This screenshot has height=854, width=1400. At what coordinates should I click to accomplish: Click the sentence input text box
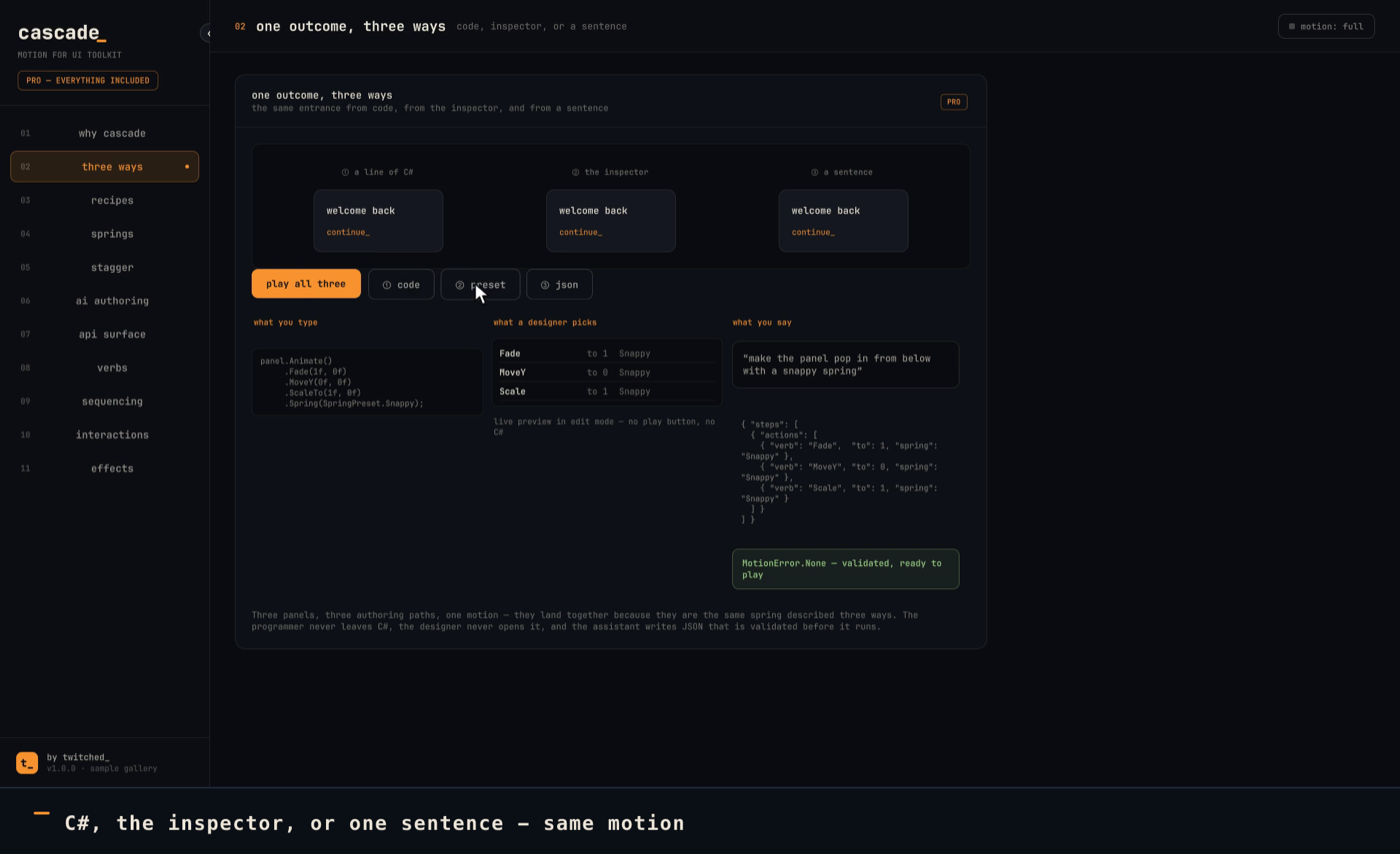tap(845, 365)
